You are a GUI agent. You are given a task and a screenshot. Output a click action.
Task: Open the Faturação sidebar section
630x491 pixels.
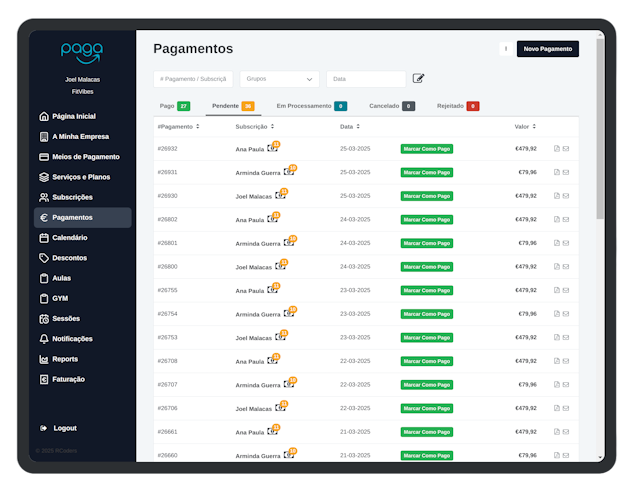coord(68,379)
